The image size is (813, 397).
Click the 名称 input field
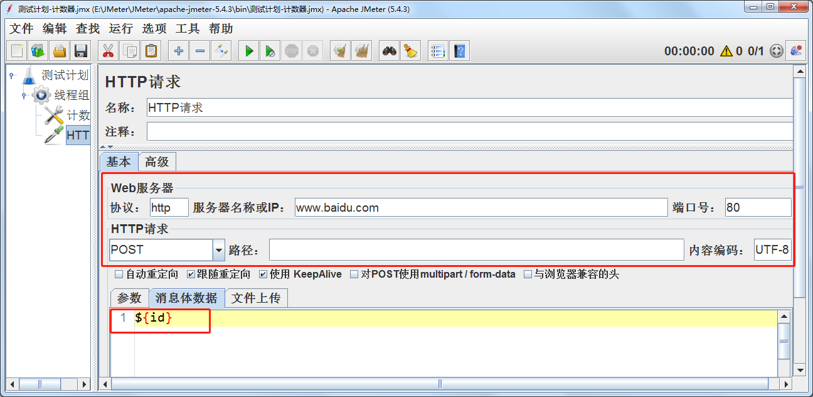(x=470, y=108)
